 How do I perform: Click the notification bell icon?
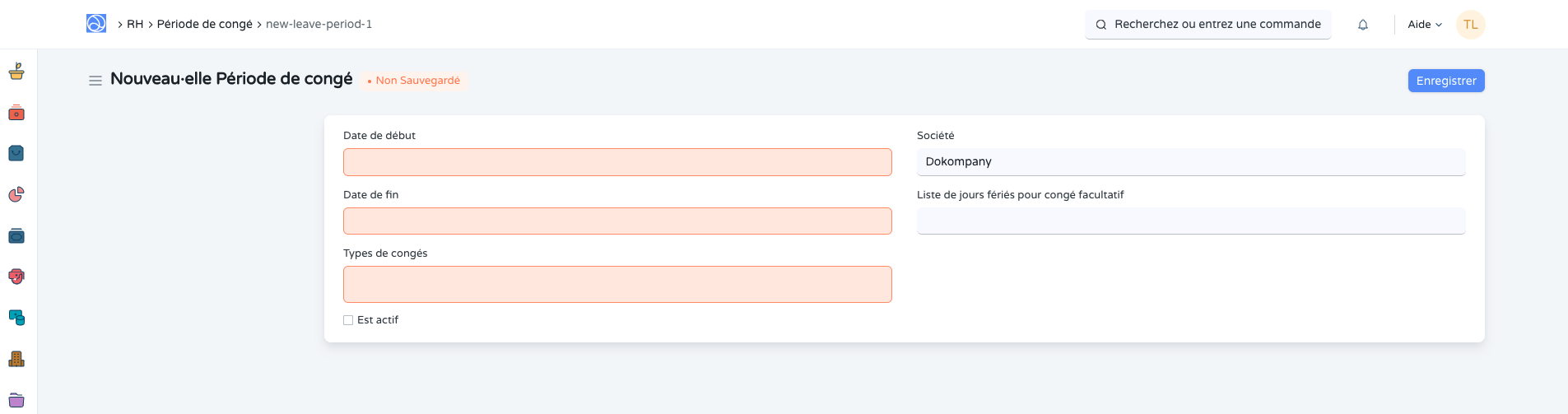(1363, 25)
